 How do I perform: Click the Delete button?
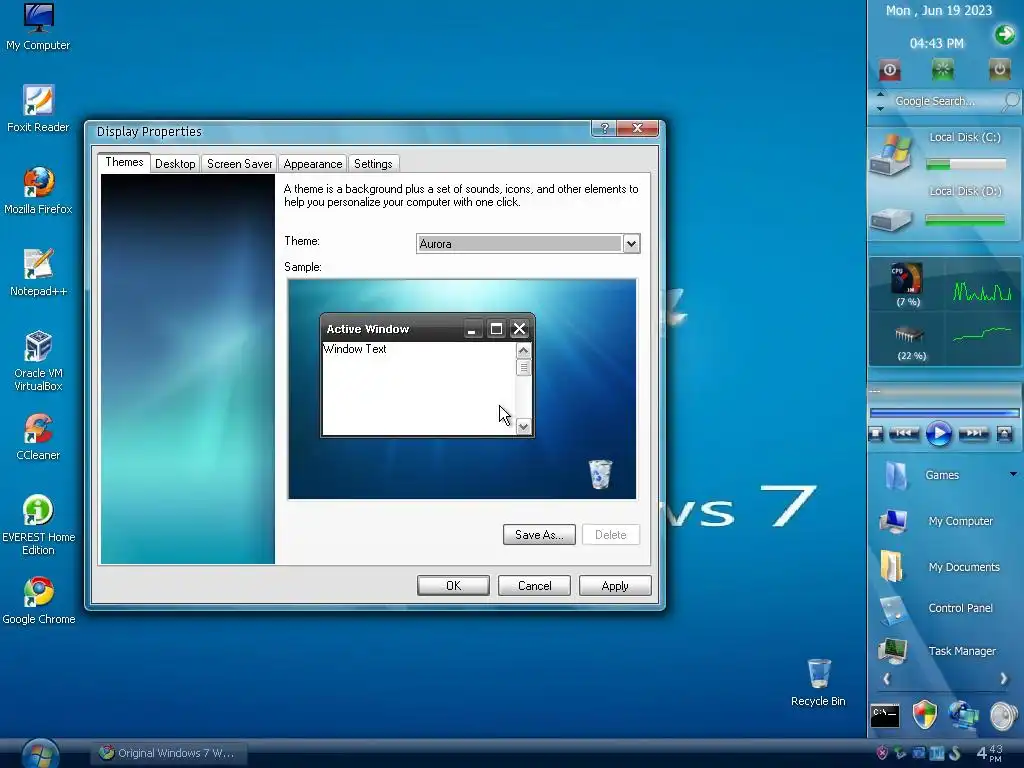coord(611,535)
